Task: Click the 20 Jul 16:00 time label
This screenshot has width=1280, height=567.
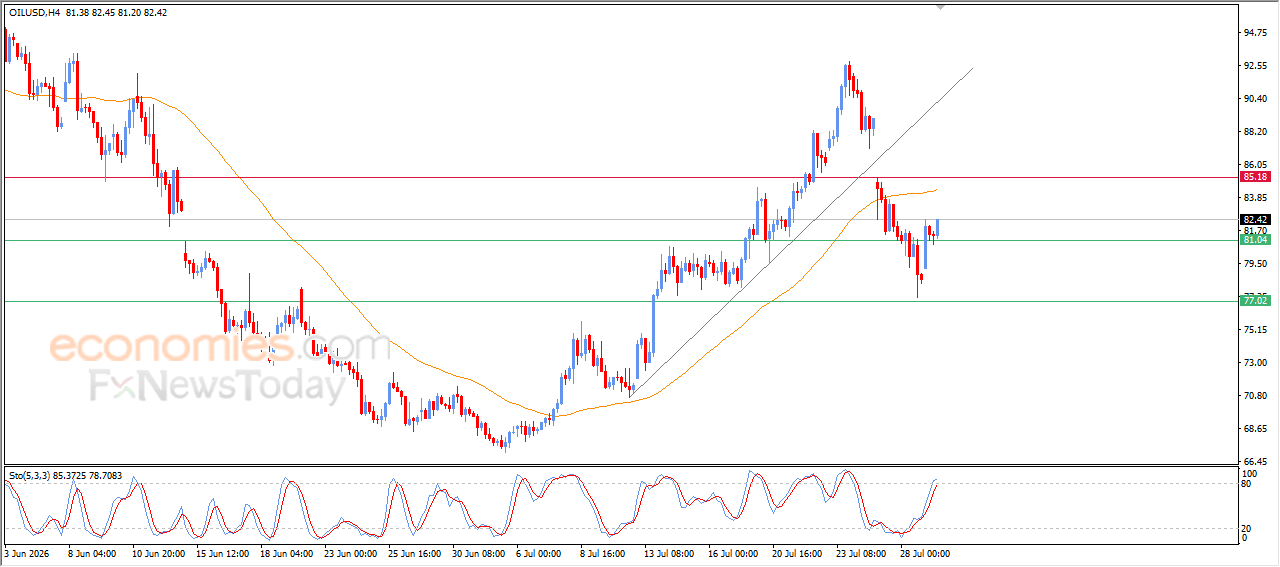Action: click(798, 552)
